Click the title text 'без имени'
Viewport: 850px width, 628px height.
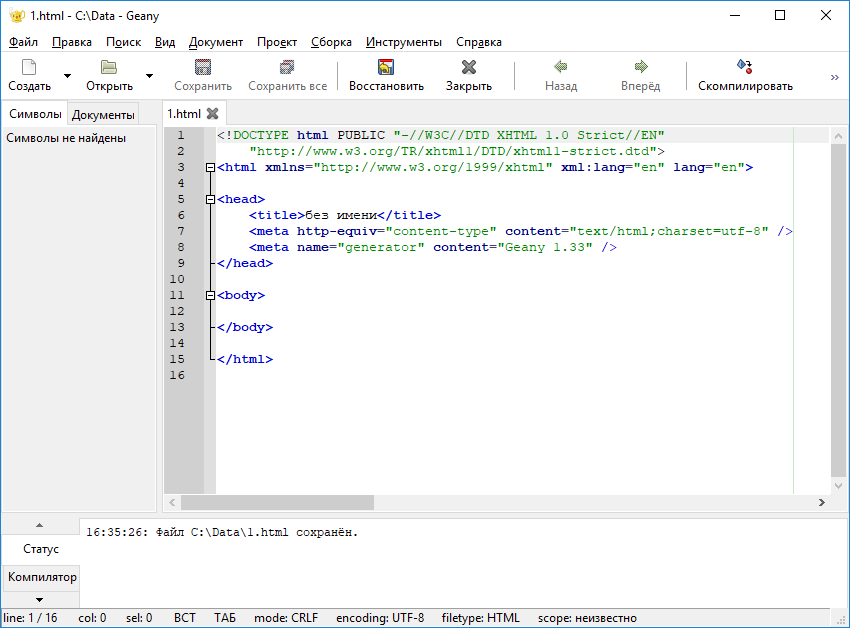tap(341, 215)
